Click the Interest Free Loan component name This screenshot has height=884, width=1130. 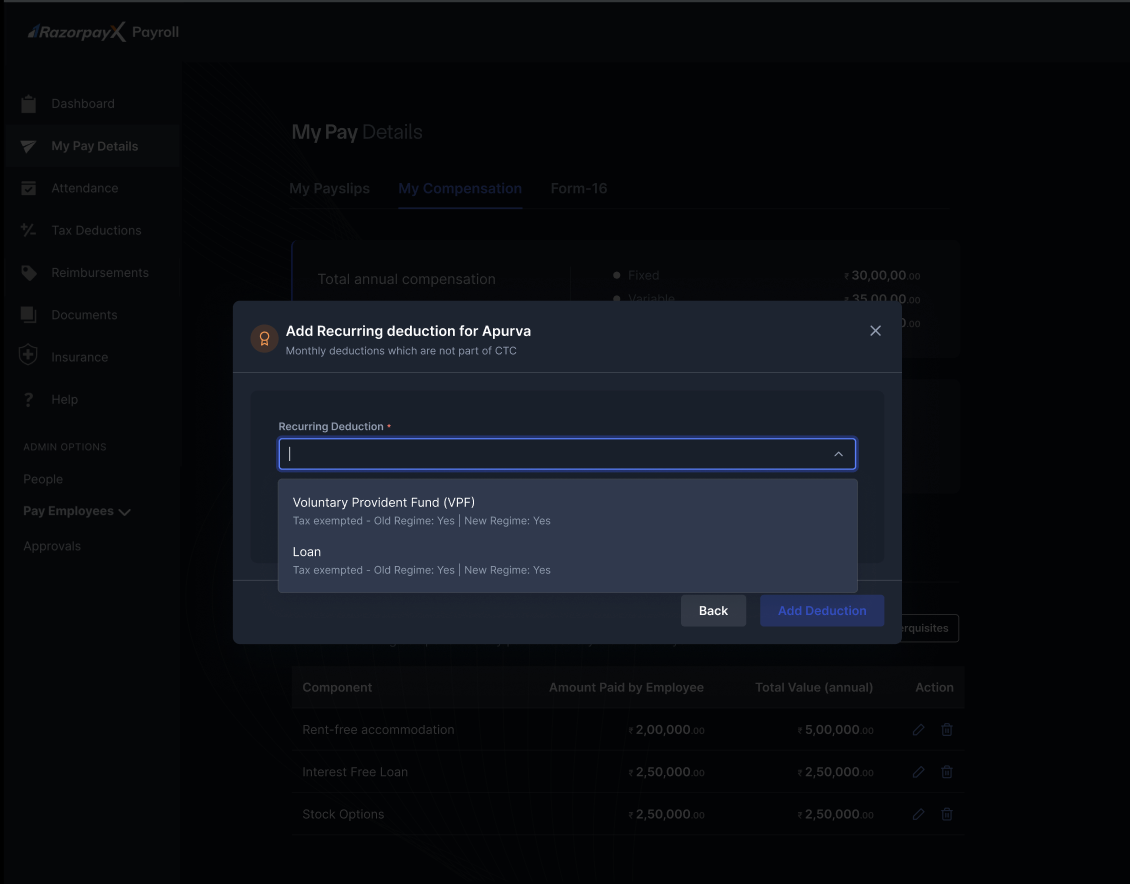pos(355,772)
